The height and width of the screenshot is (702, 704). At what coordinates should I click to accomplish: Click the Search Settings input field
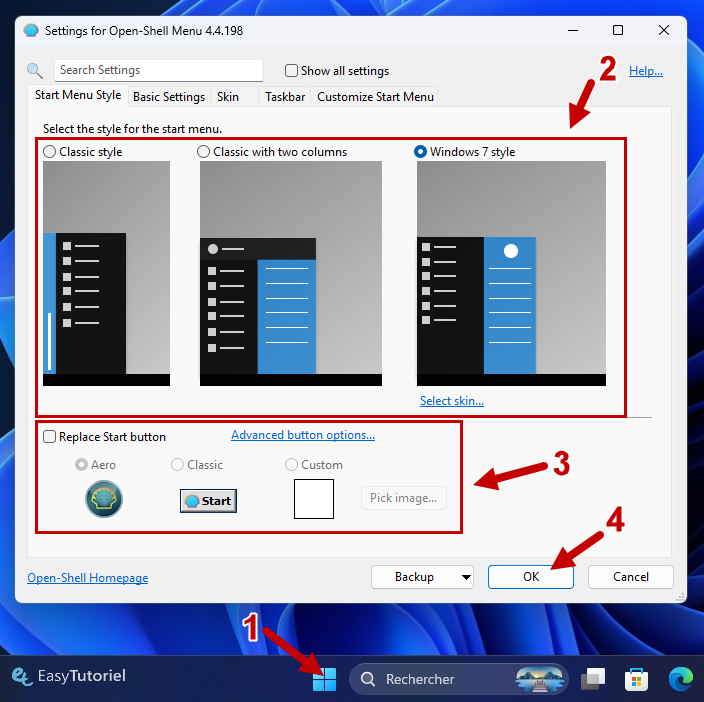coord(159,70)
